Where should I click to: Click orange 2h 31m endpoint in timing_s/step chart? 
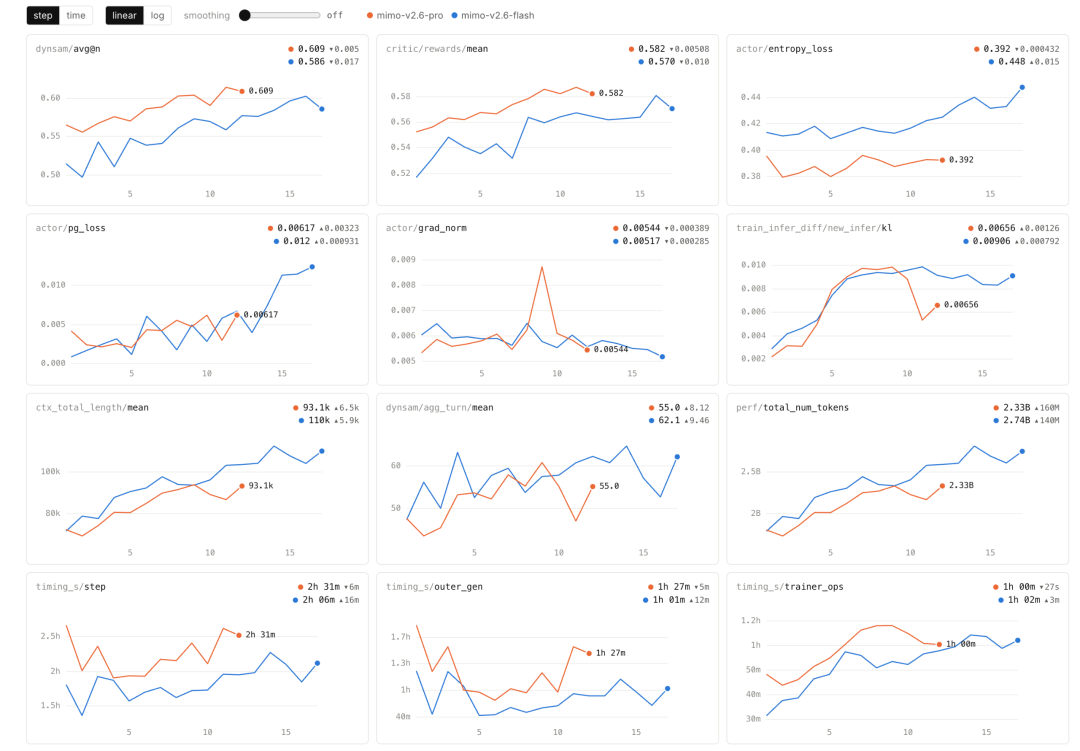point(239,635)
